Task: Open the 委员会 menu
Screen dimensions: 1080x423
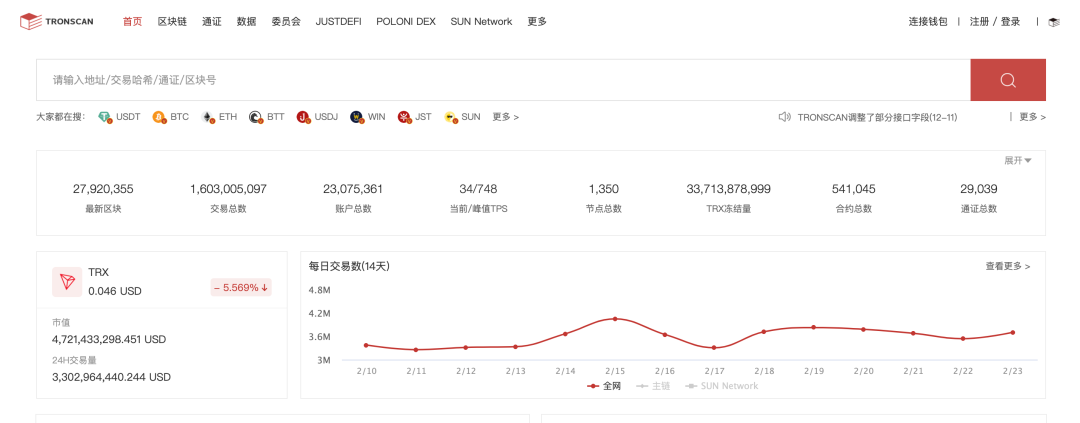Action: [286, 21]
